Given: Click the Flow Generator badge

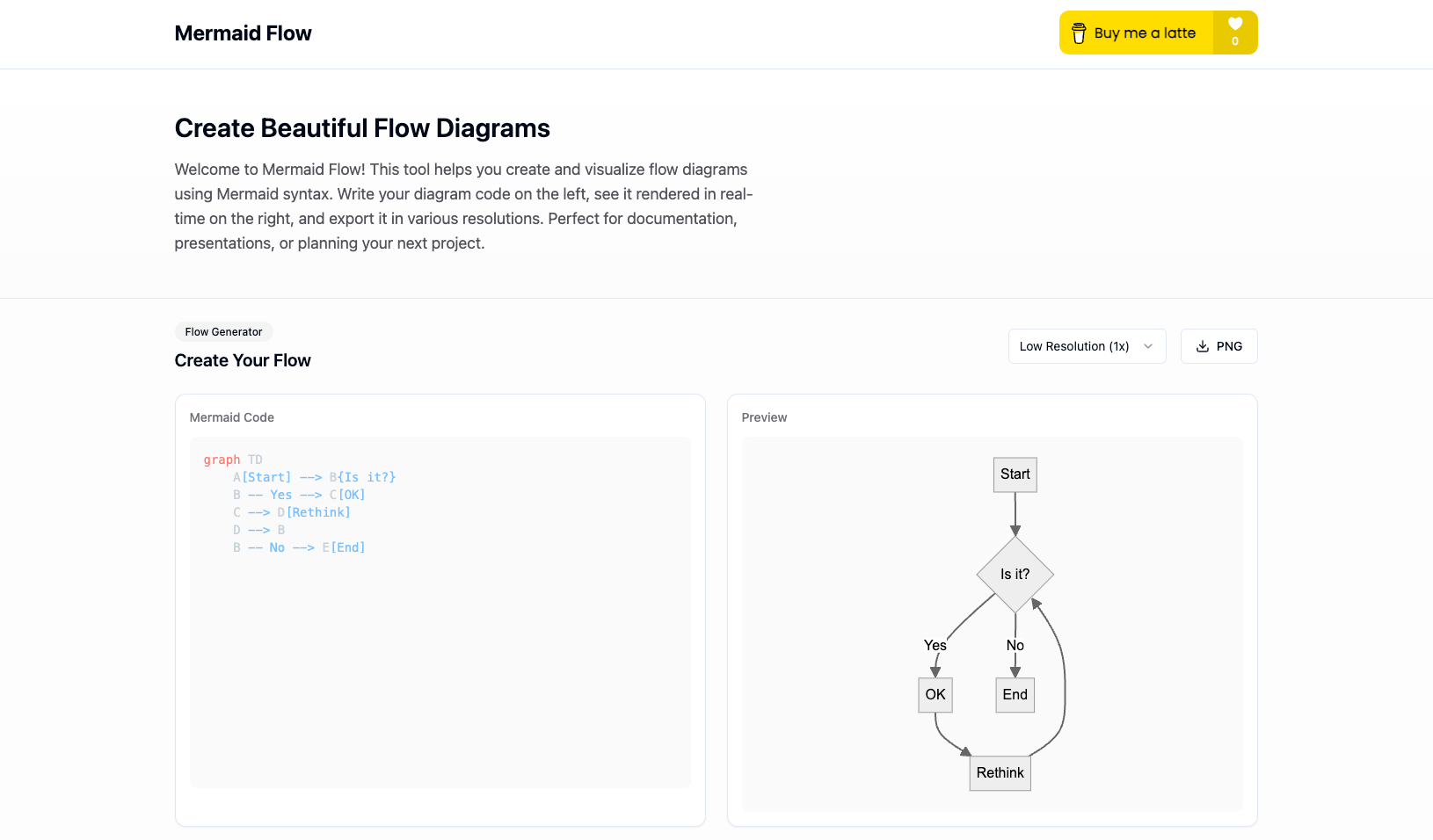Looking at the screenshot, I should [x=223, y=331].
